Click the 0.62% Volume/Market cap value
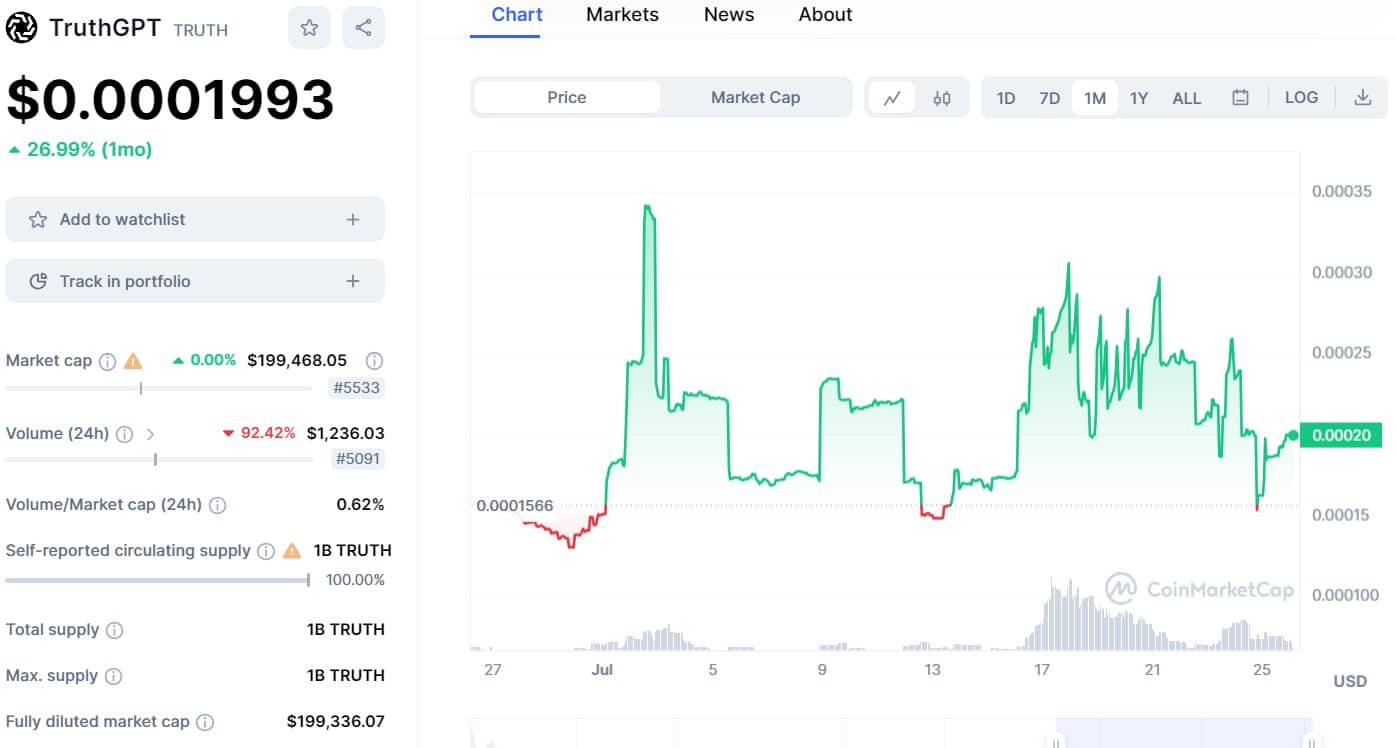The height and width of the screenshot is (748, 1396). [360, 505]
